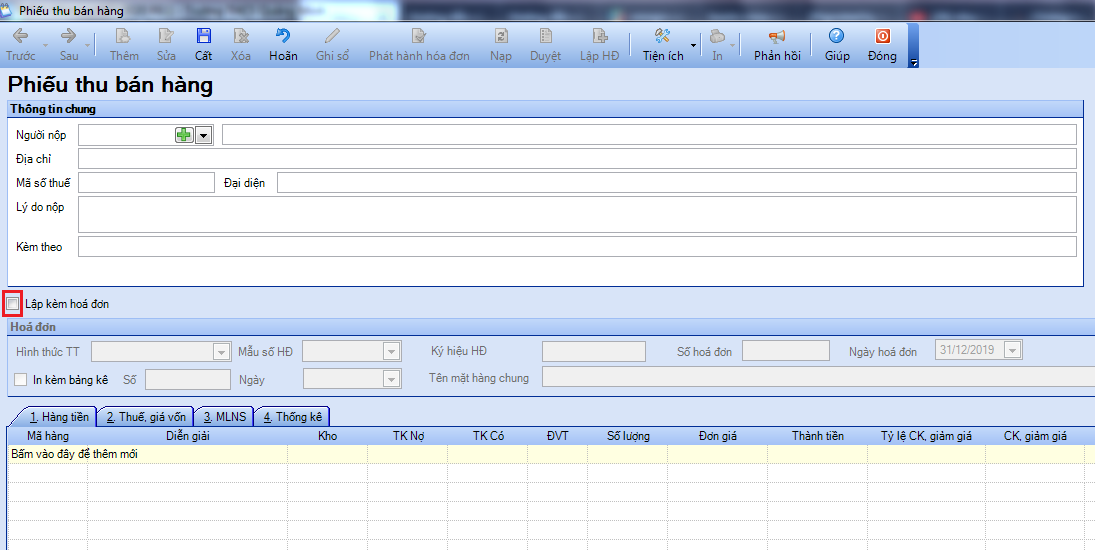This screenshot has height=550, width=1095.
Task: Open the Tiện ích utilities tool
Action: 663,44
